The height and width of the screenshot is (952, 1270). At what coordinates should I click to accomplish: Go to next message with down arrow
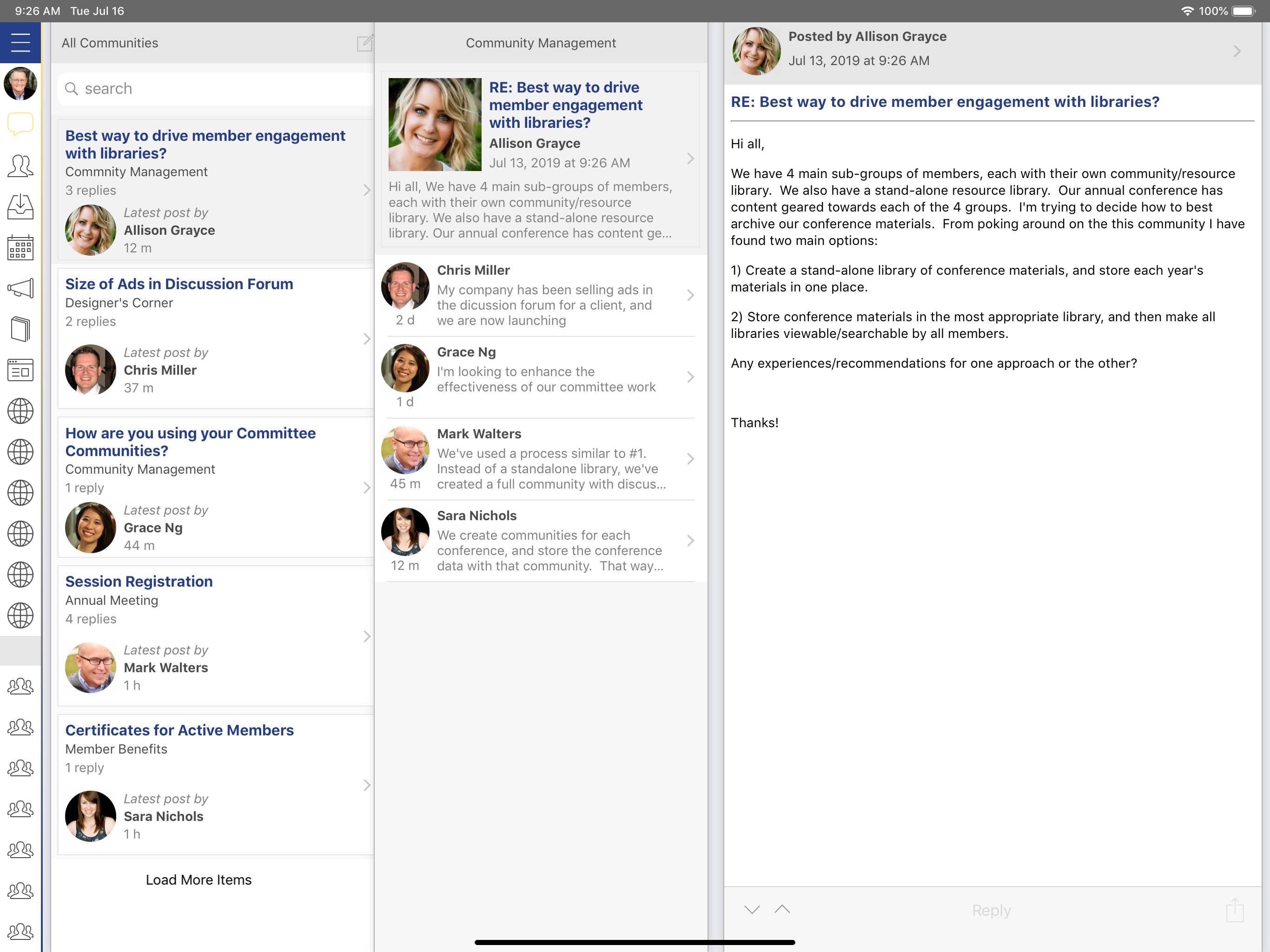pyautogui.click(x=752, y=910)
